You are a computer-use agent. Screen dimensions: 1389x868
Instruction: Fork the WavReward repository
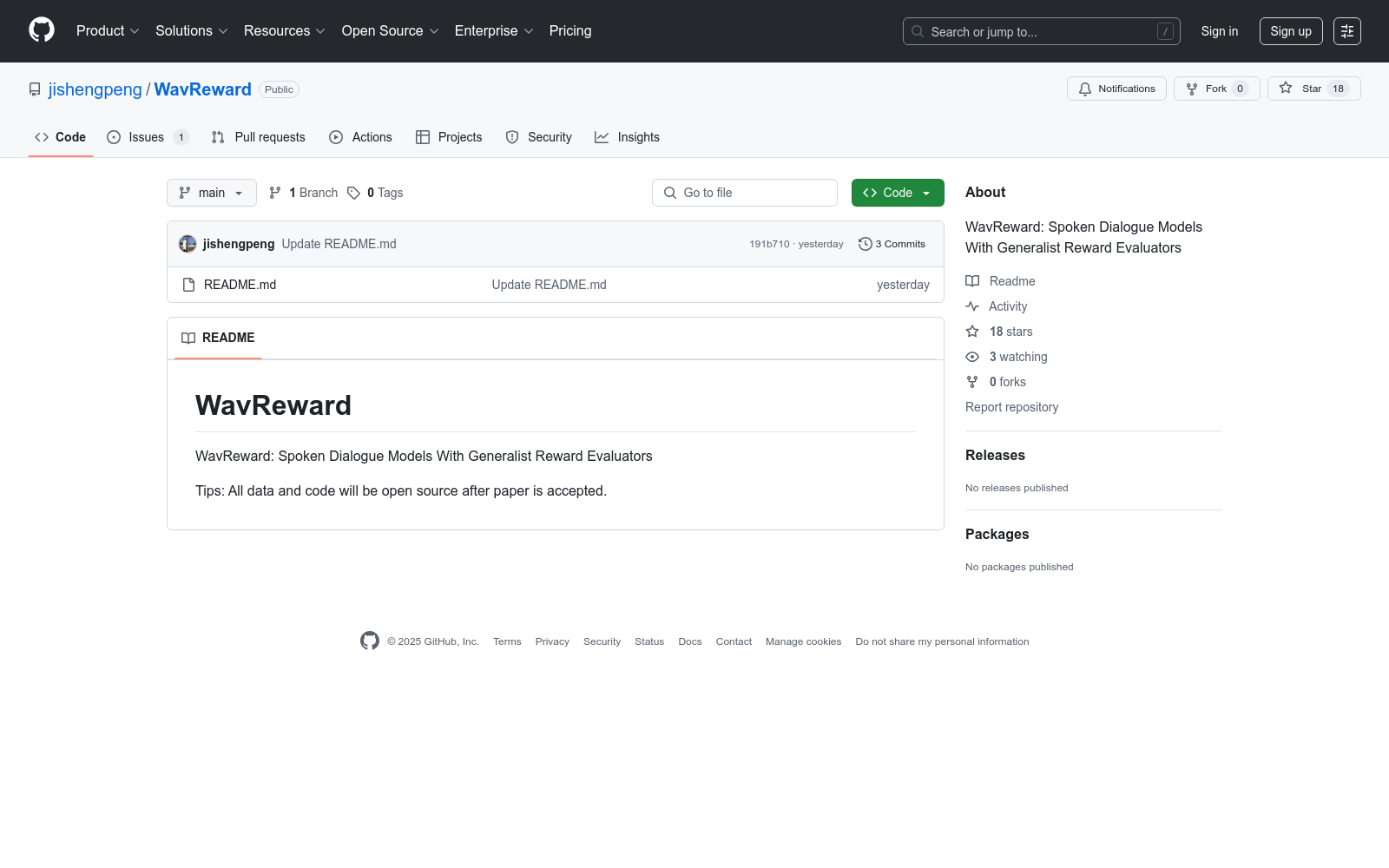pos(1217,89)
